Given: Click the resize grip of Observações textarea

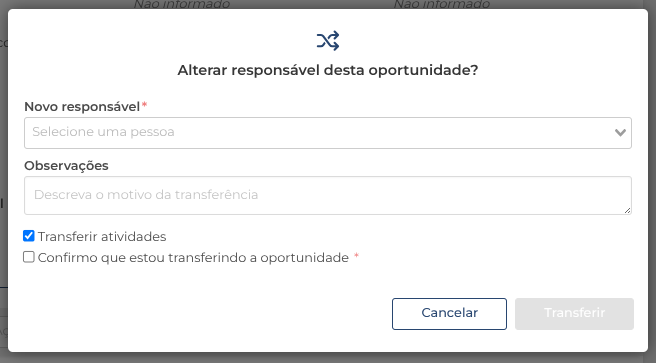Looking at the screenshot, I should point(627,210).
